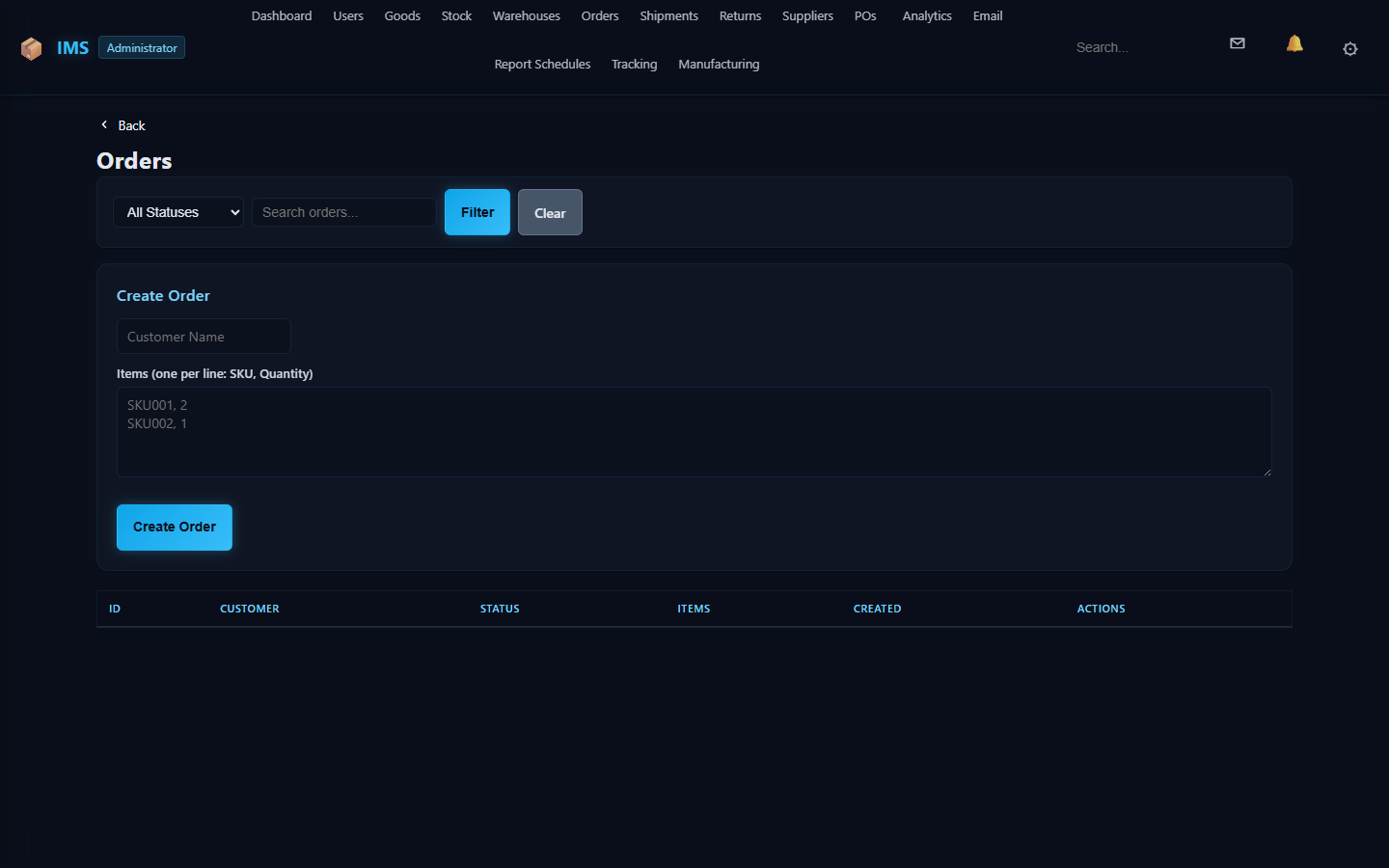Switch to Manufacturing section

pos(719,65)
